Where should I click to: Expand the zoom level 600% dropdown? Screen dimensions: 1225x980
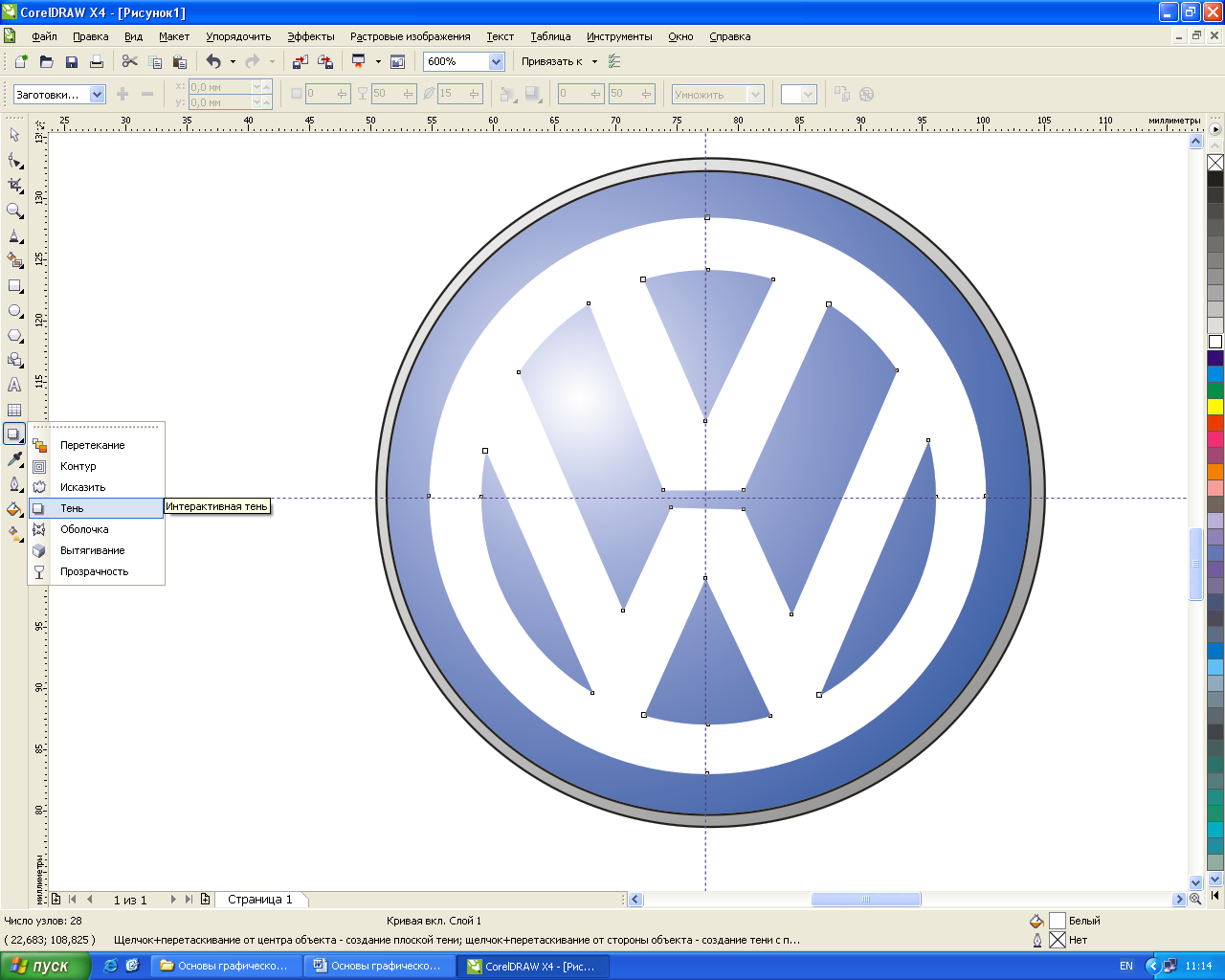click(x=496, y=61)
